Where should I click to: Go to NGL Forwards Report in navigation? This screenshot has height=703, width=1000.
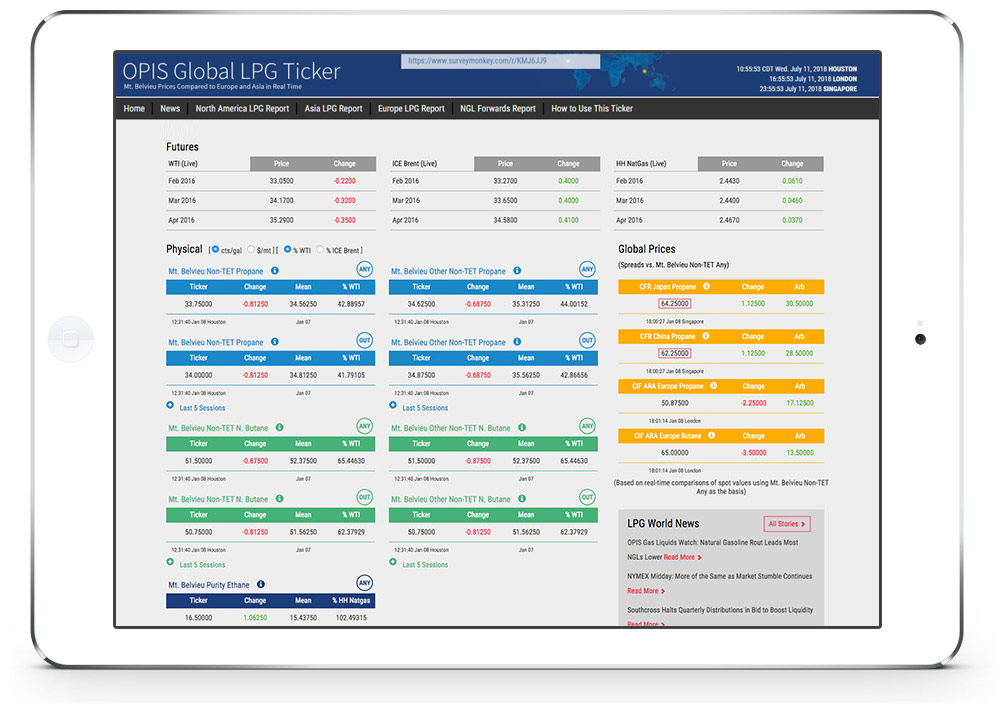[497, 109]
